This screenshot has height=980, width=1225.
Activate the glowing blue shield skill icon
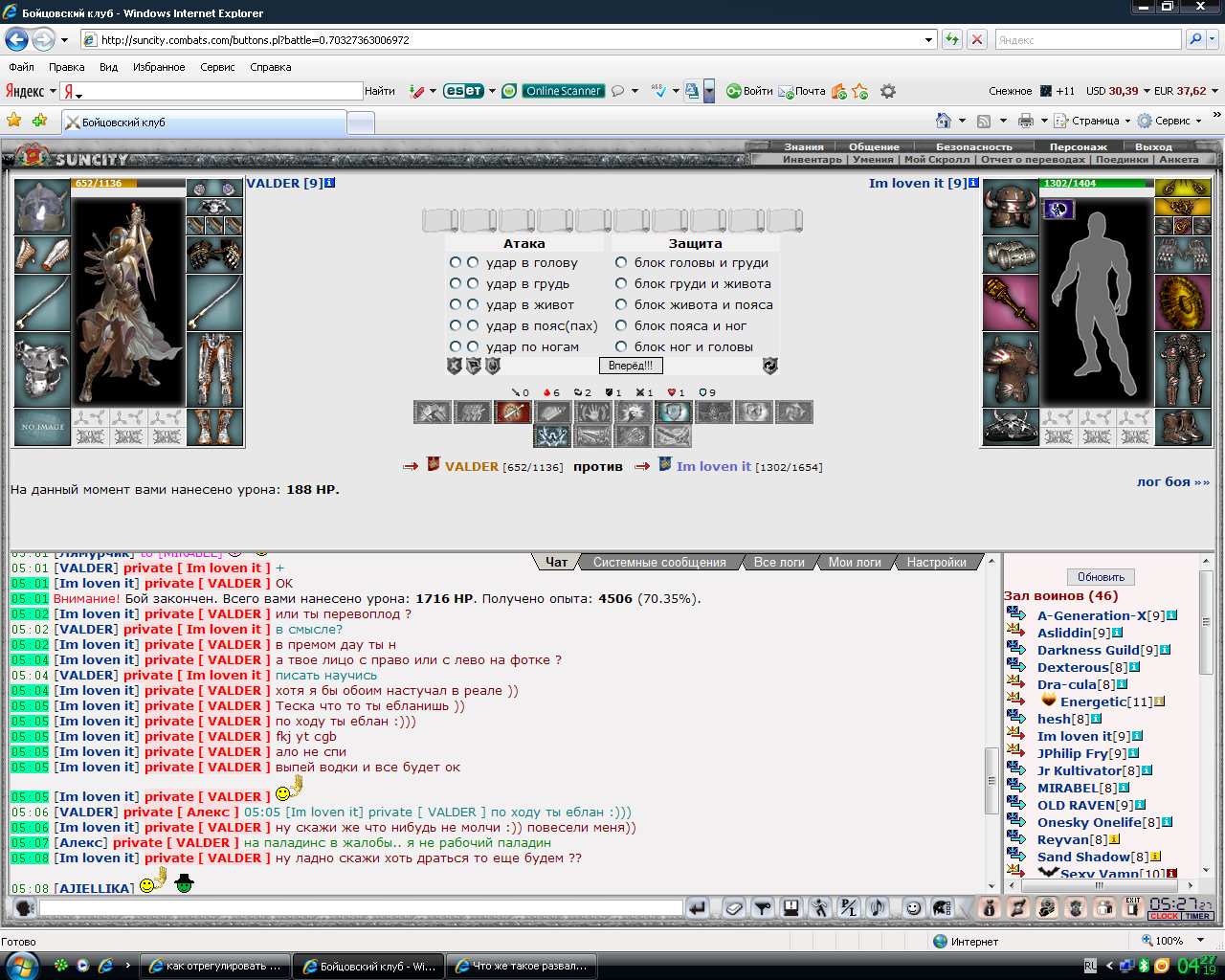tap(673, 412)
